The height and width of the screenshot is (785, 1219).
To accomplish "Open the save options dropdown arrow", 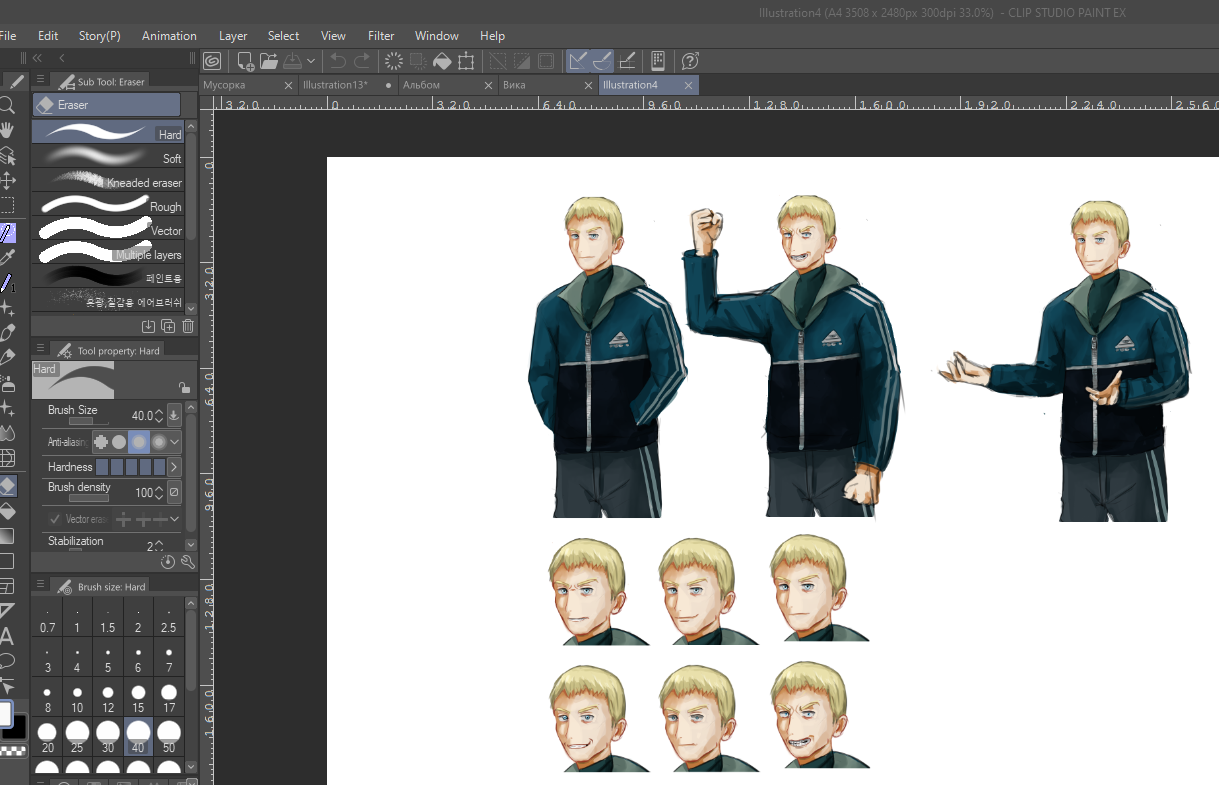I will pos(311,61).
